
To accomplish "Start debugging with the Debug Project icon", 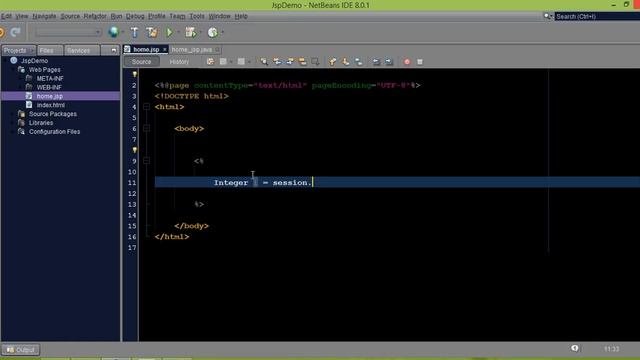I will (190, 32).
